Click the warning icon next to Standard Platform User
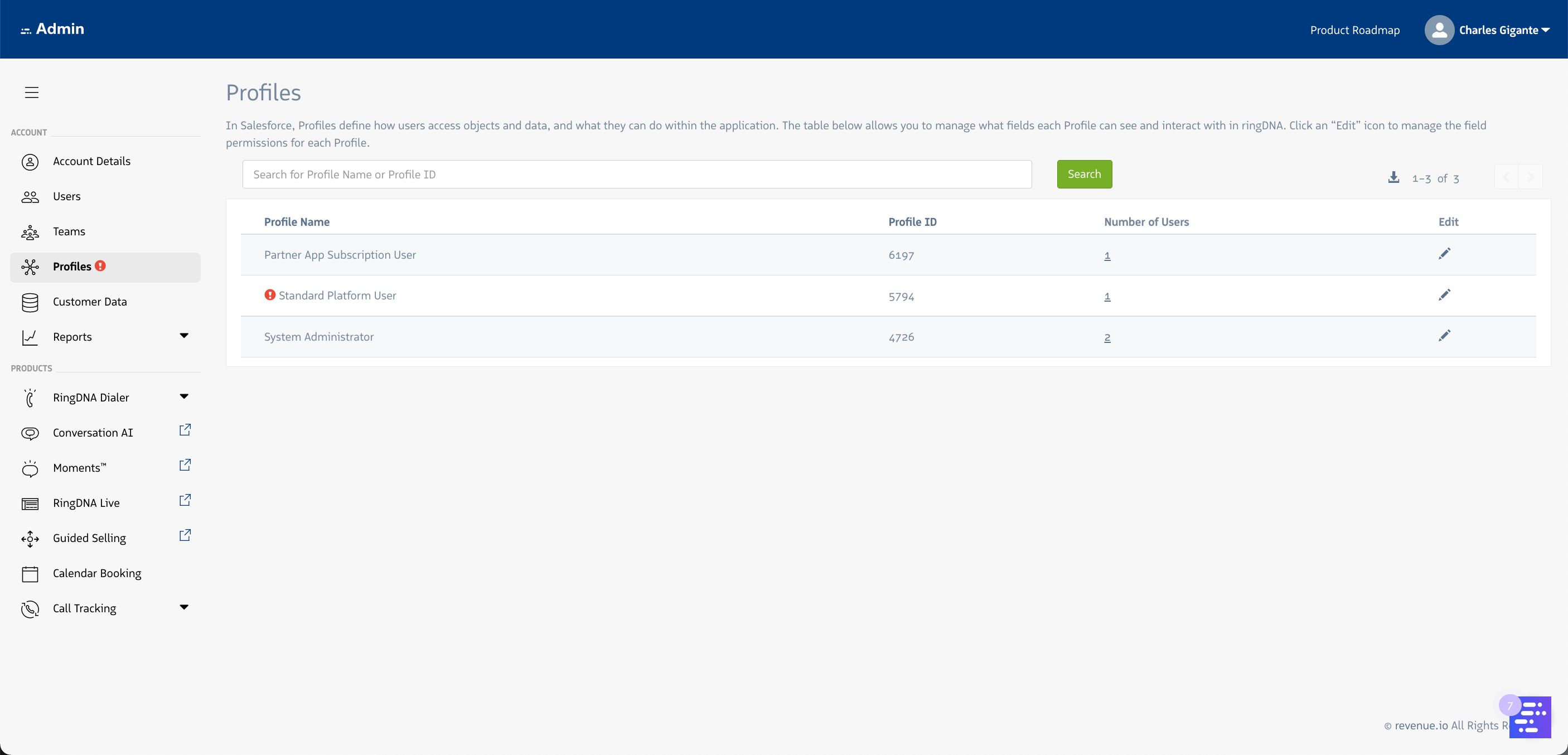1568x755 pixels. [x=270, y=294]
